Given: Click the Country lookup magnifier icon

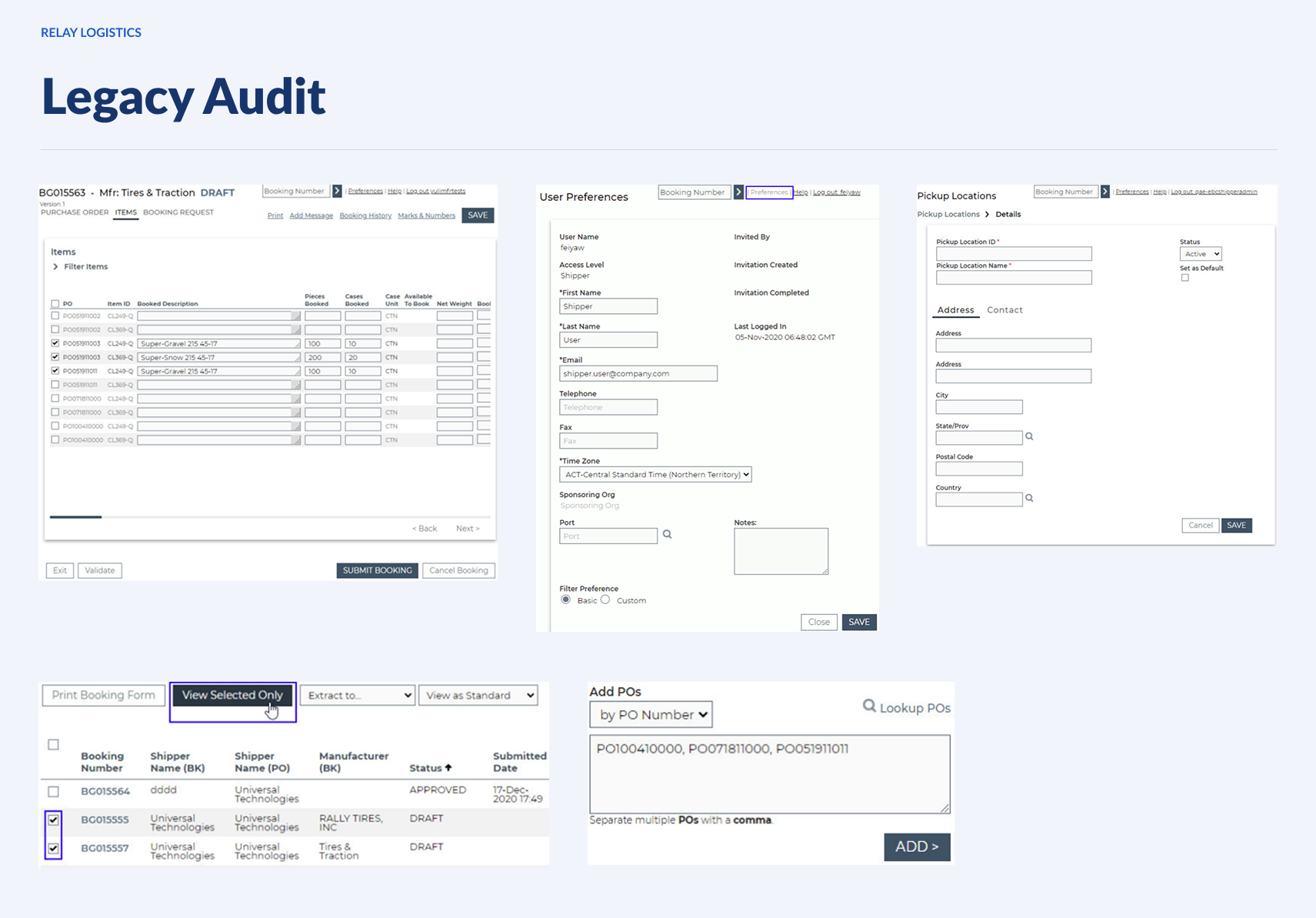Looking at the screenshot, I should pos(1029,498).
